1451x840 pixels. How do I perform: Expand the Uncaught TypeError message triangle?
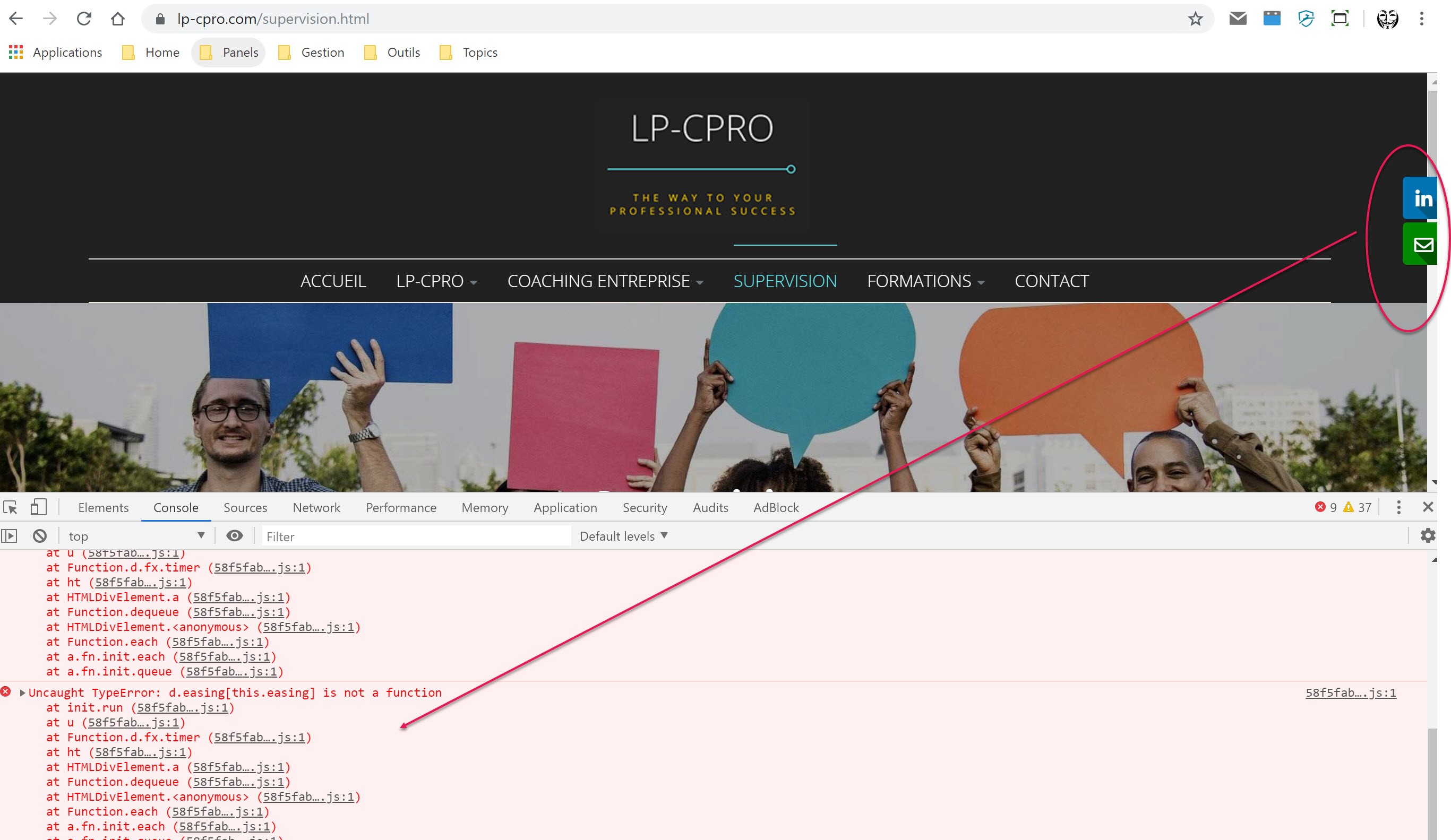point(22,692)
